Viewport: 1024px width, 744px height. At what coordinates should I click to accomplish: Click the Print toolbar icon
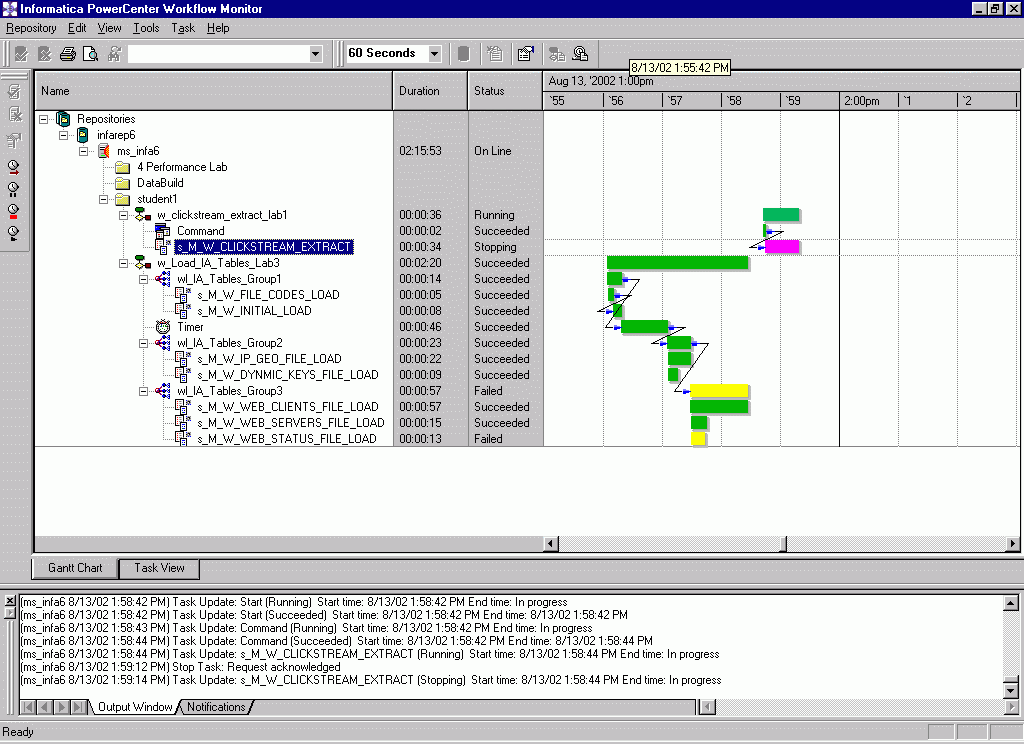pos(67,54)
